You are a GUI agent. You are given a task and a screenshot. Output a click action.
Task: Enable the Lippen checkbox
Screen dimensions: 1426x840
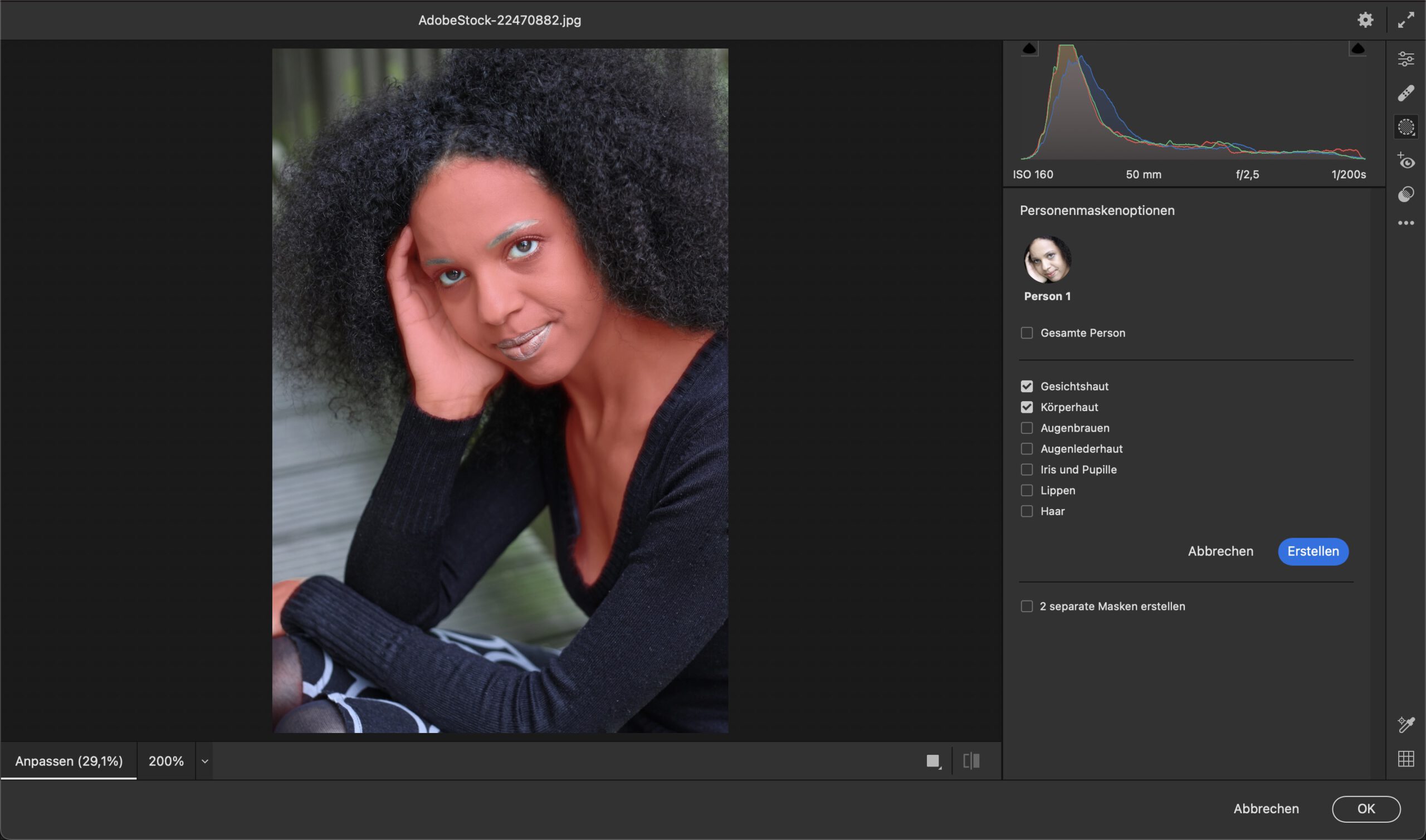[x=1027, y=490]
